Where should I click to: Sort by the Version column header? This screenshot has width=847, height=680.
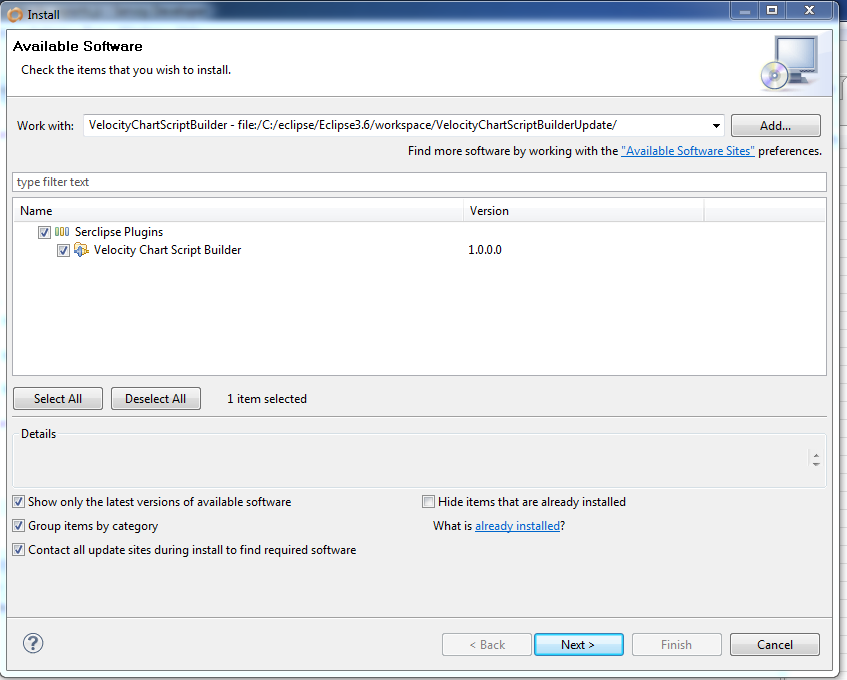coord(583,211)
